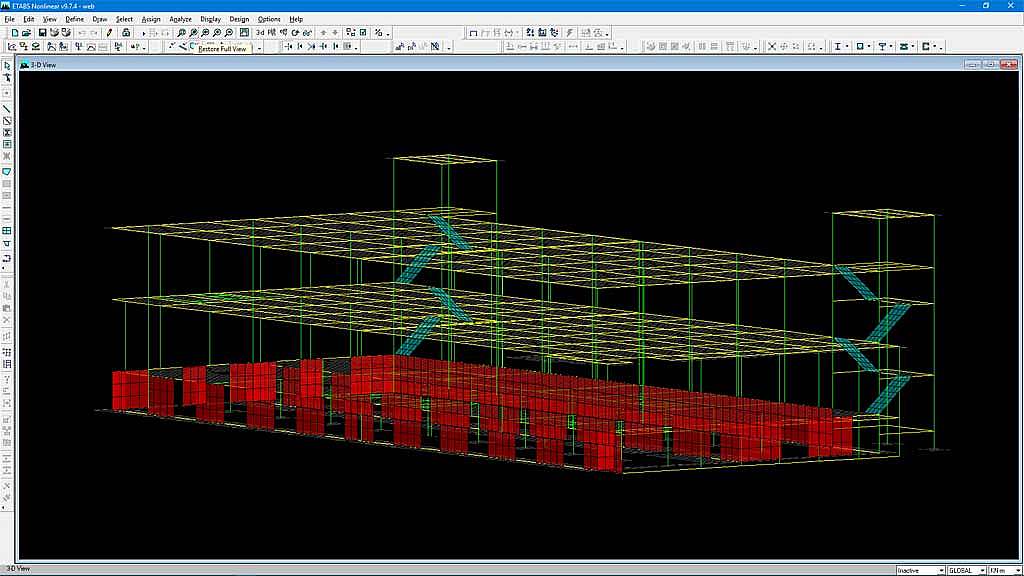Image resolution: width=1024 pixels, height=576 pixels.
Task: Click the Open file folder icon
Action: tap(27, 33)
